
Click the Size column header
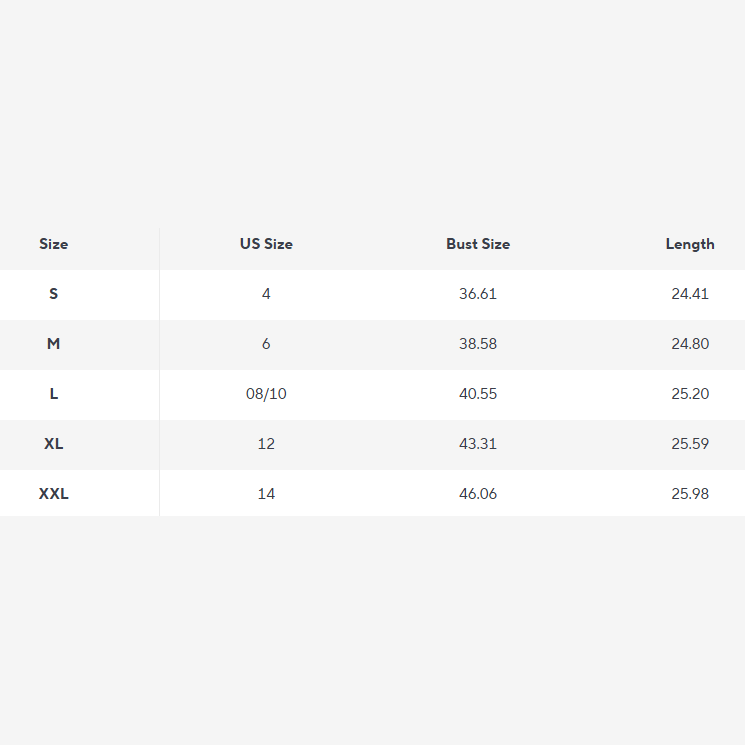[x=54, y=244]
